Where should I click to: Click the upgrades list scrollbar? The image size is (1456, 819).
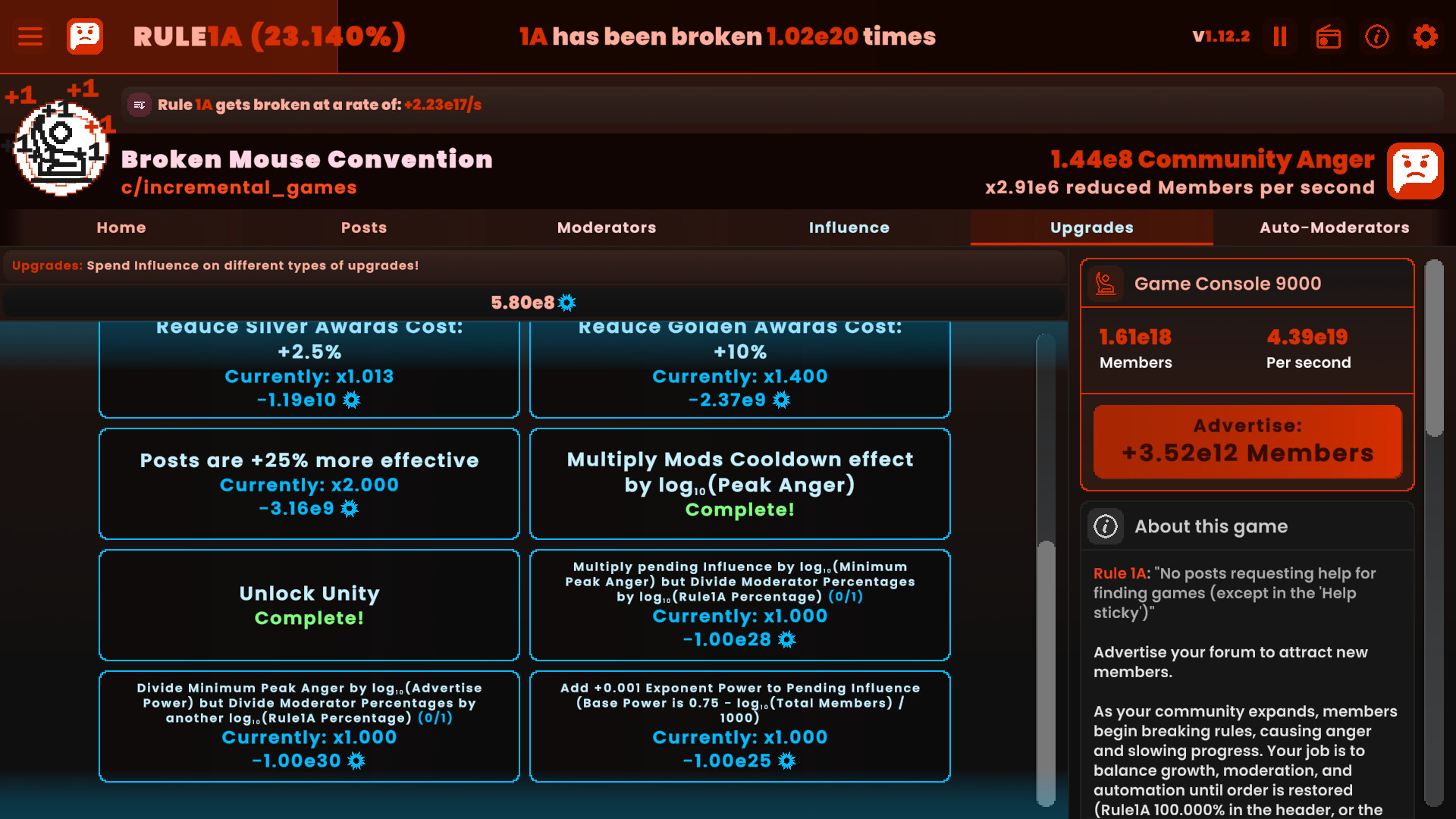coord(1046,672)
